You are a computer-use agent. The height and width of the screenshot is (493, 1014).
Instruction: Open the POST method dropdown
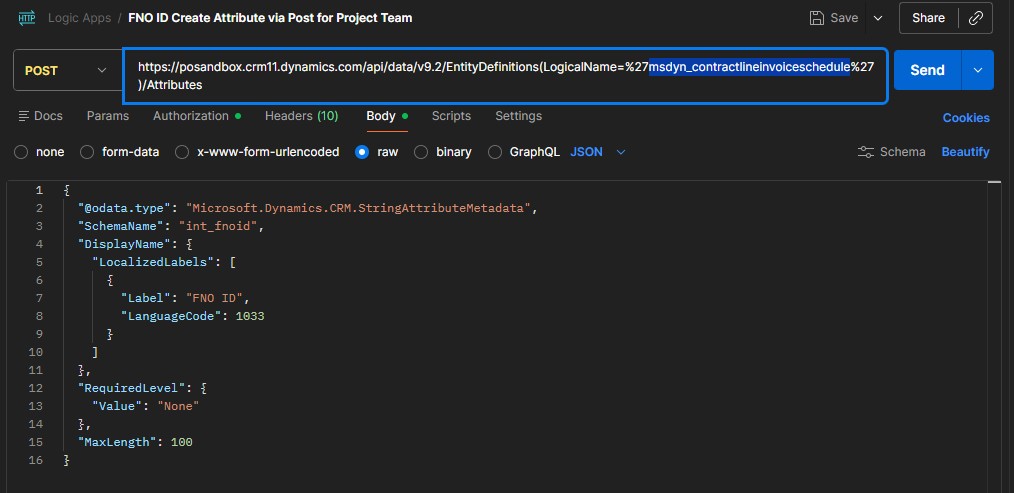(x=65, y=71)
